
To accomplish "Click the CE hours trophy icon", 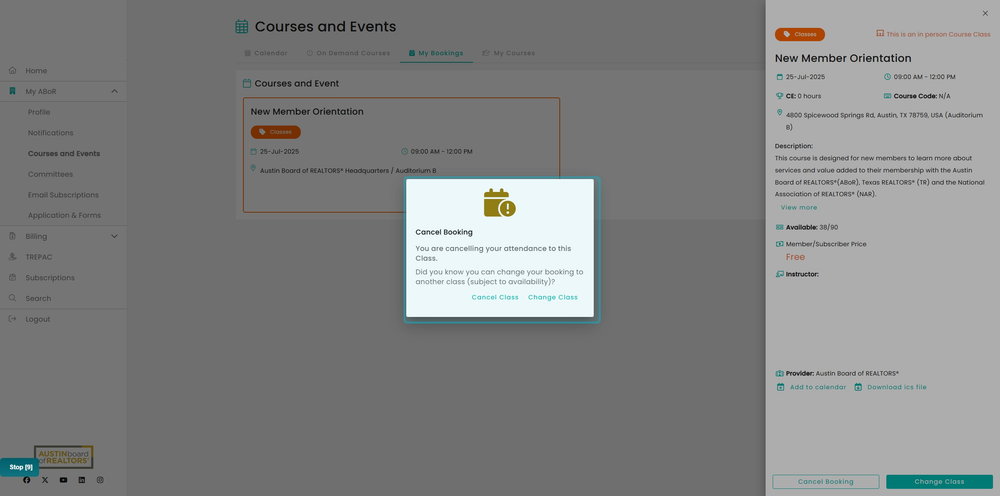I will (x=779, y=96).
